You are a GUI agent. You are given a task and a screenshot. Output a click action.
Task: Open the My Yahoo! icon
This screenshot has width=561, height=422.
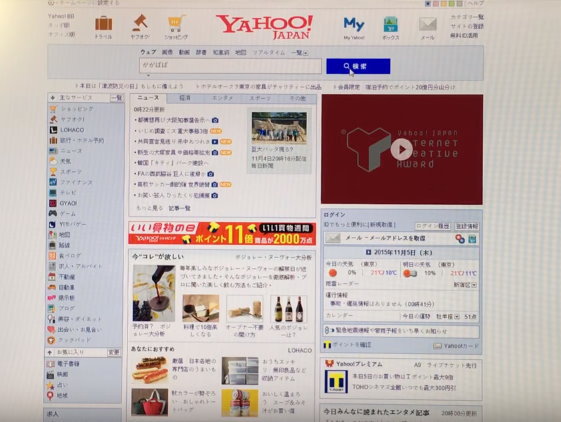pos(354,24)
